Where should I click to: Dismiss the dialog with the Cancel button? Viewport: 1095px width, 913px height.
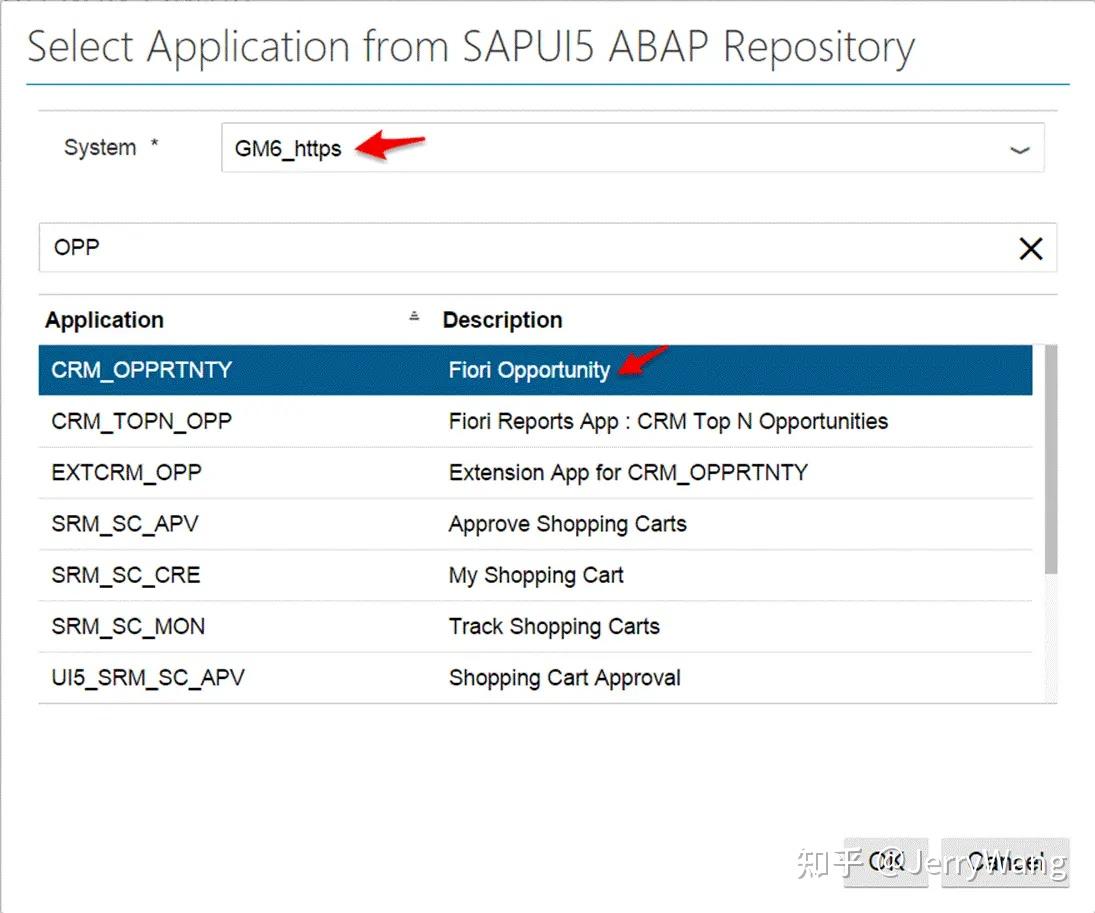[x=1005, y=861]
